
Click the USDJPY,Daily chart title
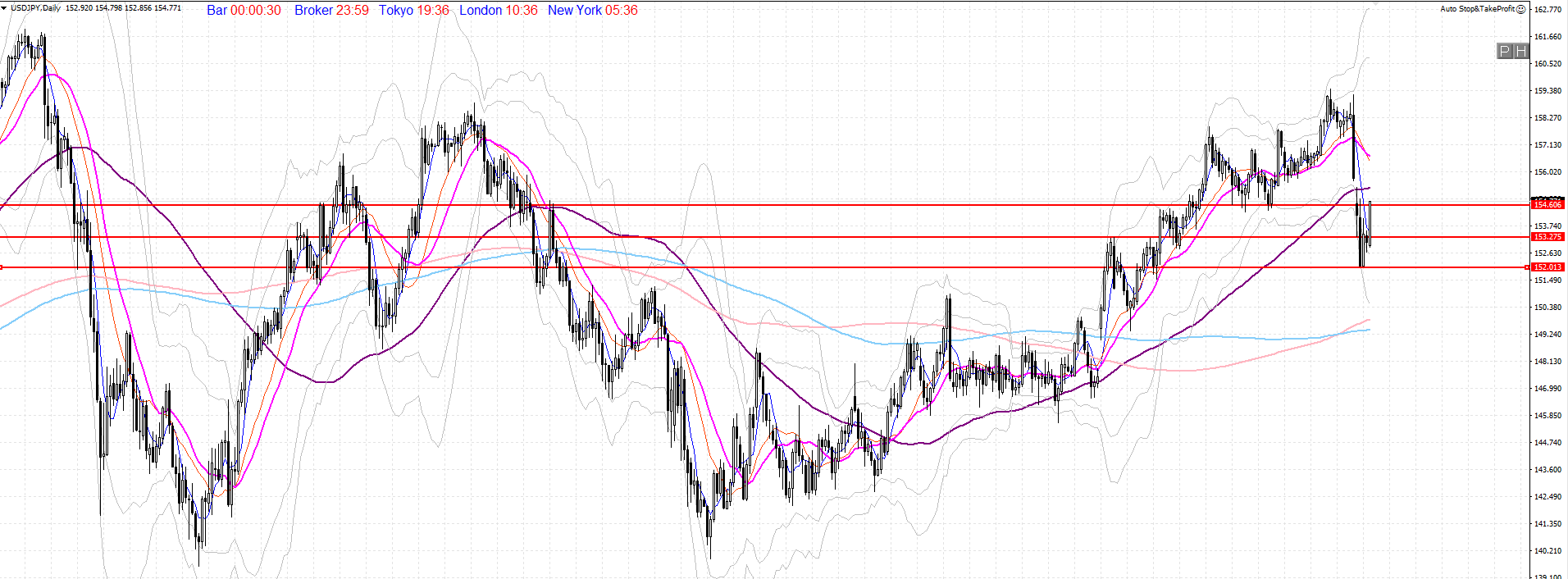[x=35, y=8]
